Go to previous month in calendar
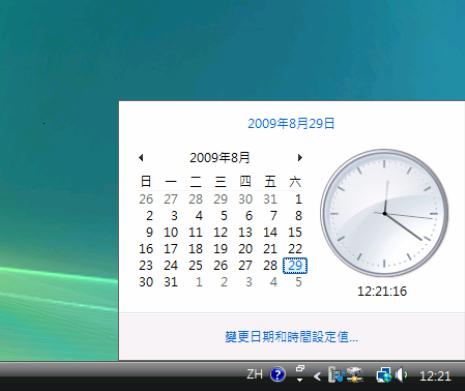 [x=141, y=157]
